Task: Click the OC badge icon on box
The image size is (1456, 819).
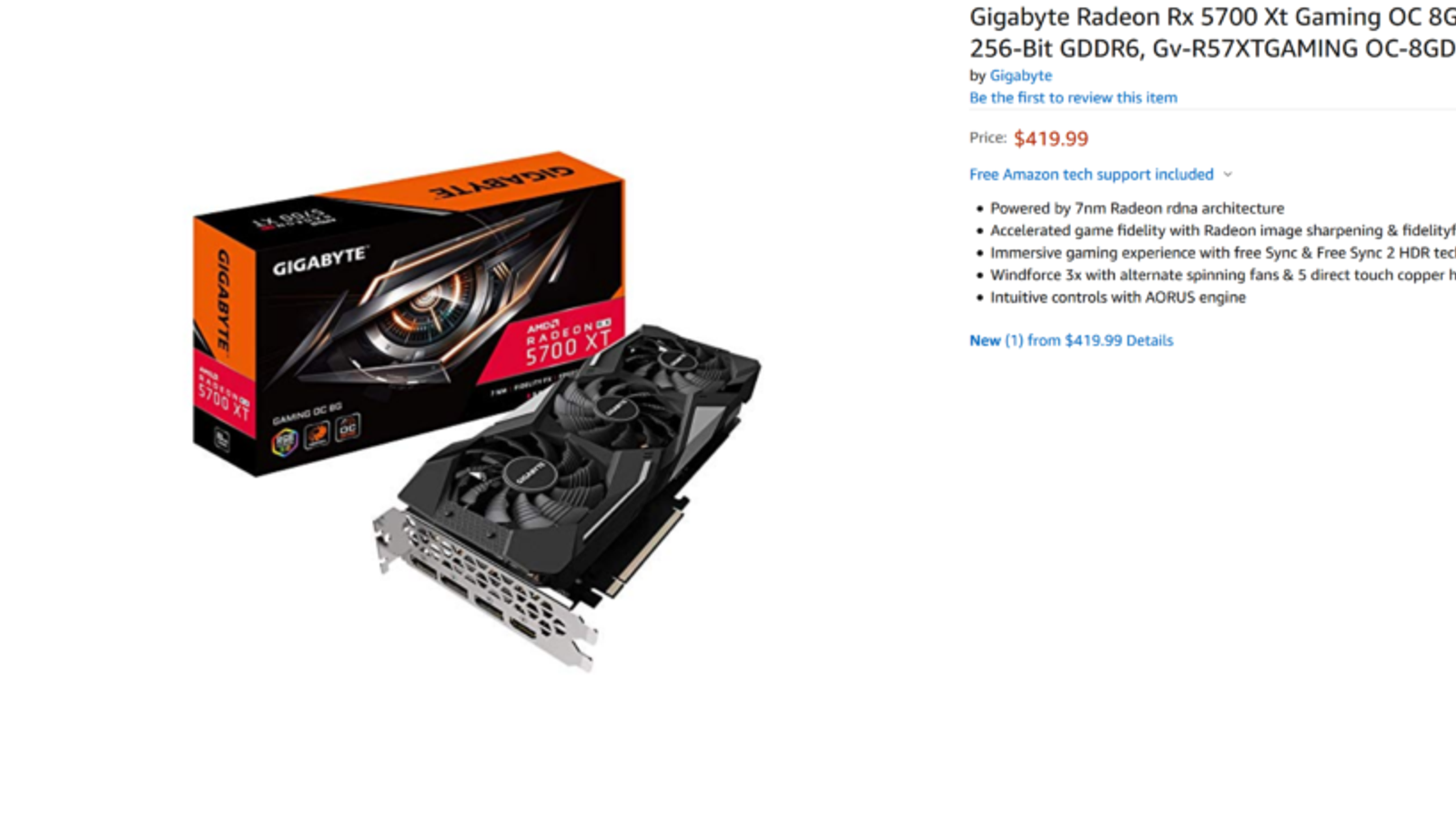Action: (348, 427)
